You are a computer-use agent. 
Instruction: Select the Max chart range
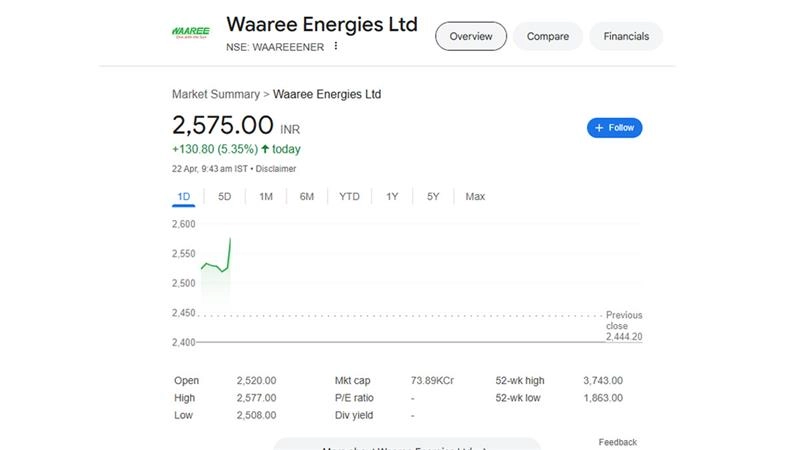(475, 196)
